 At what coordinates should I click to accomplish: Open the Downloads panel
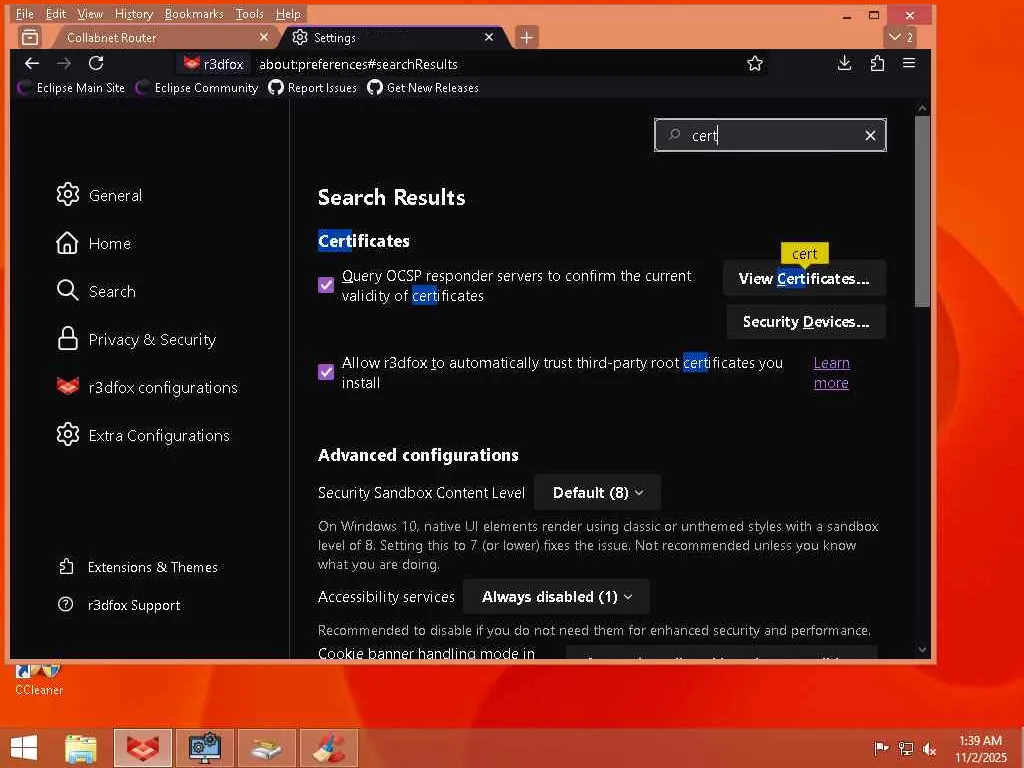(x=844, y=63)
